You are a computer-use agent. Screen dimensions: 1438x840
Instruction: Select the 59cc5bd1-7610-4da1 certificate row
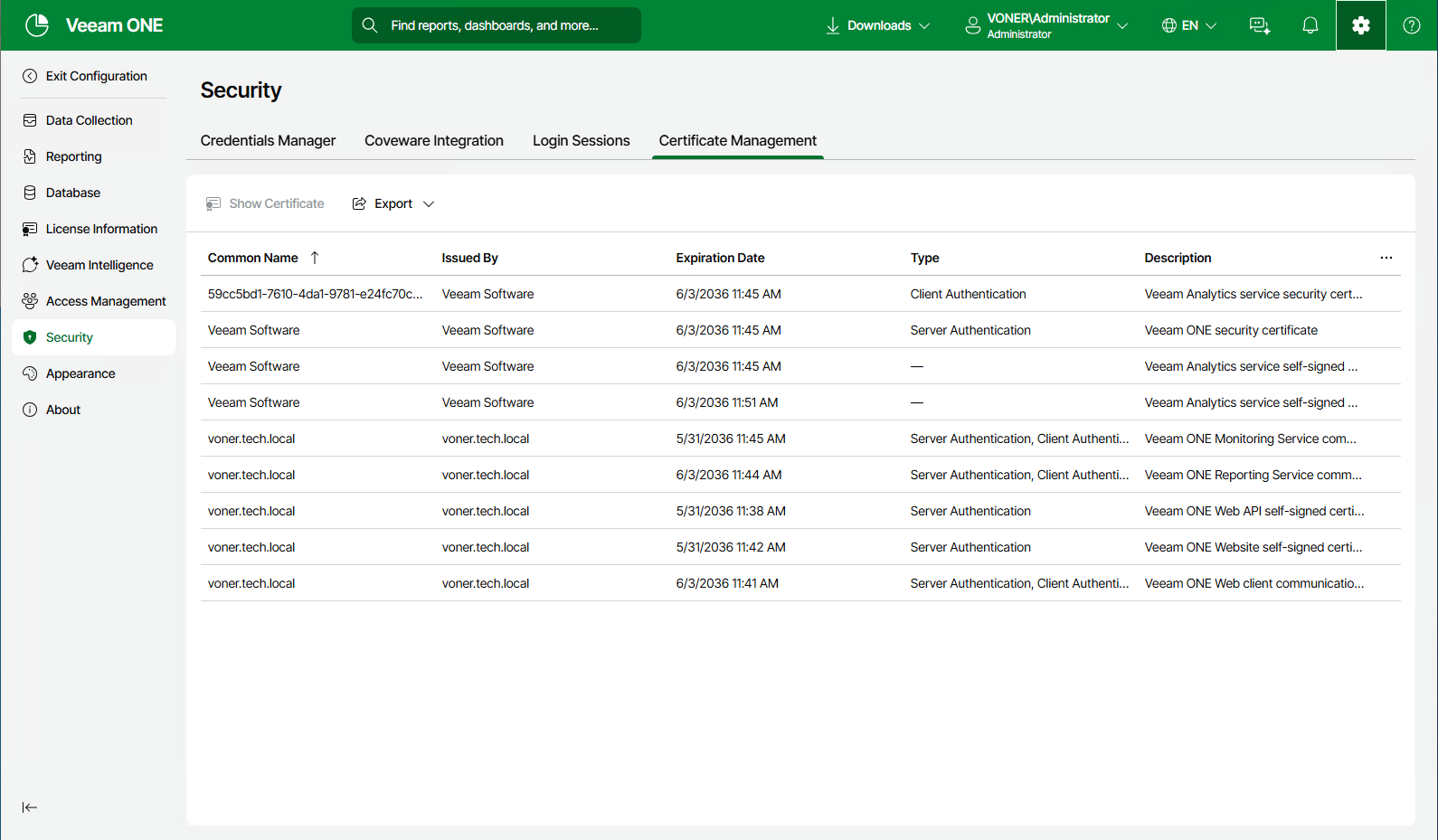coord(800,294)
